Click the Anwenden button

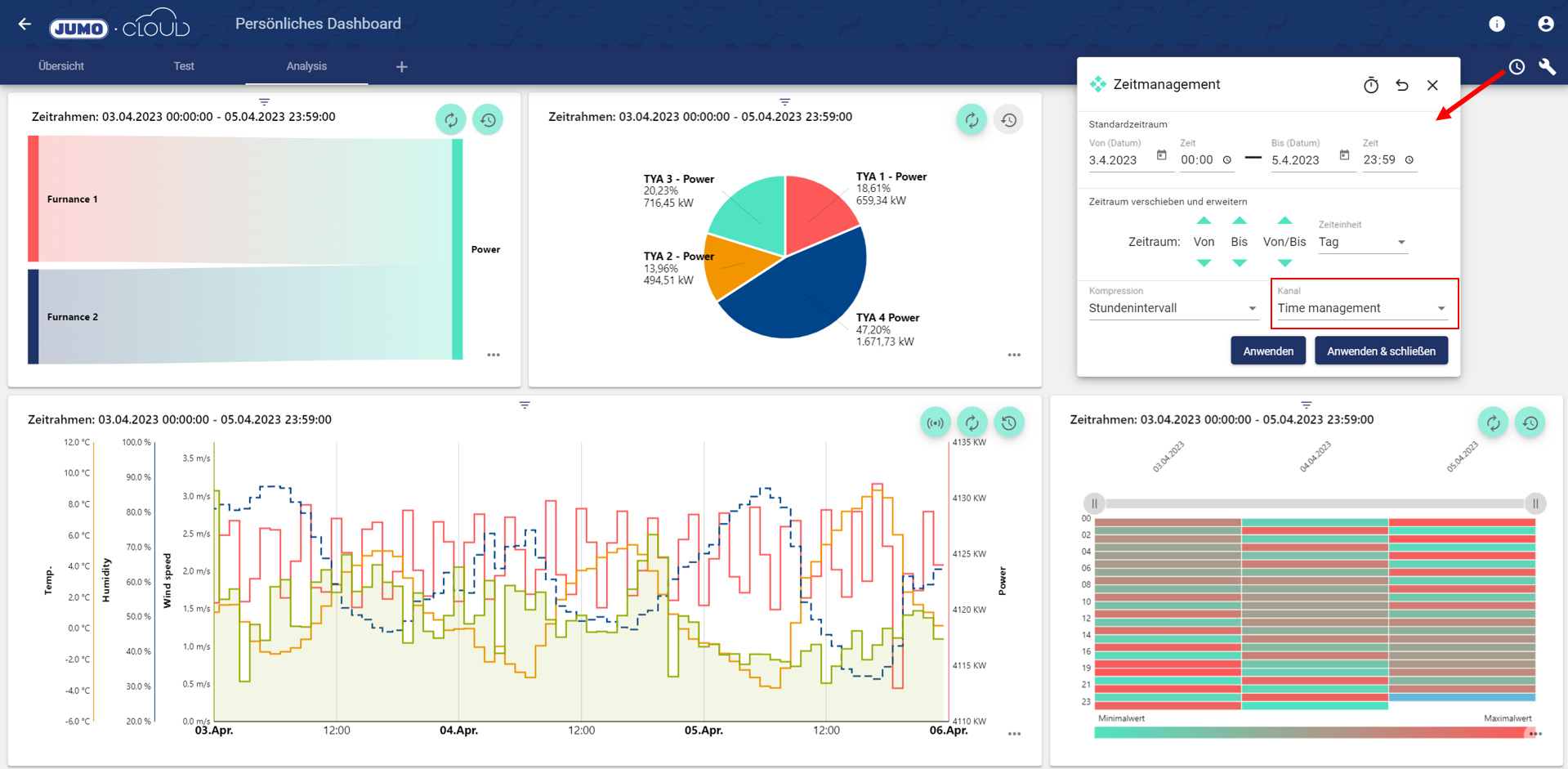(x=1267, y=351)
